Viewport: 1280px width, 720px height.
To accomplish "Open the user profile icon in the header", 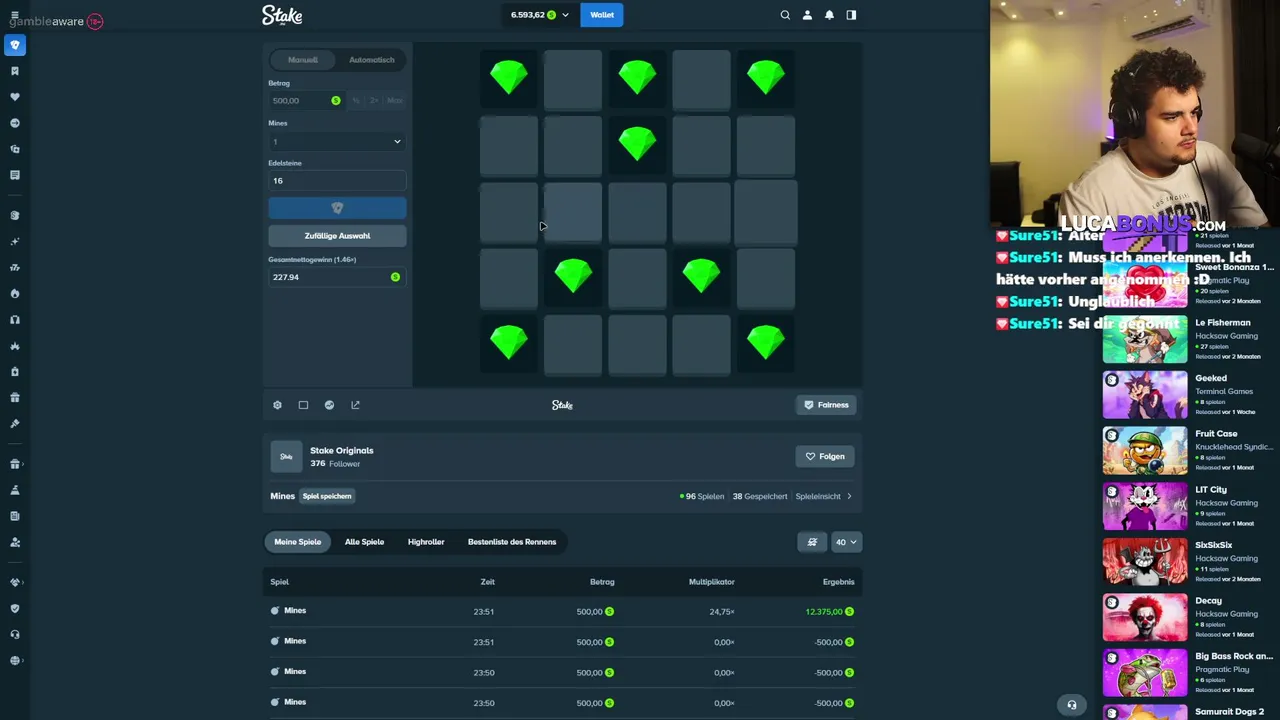I will click(x=807, y=15).
